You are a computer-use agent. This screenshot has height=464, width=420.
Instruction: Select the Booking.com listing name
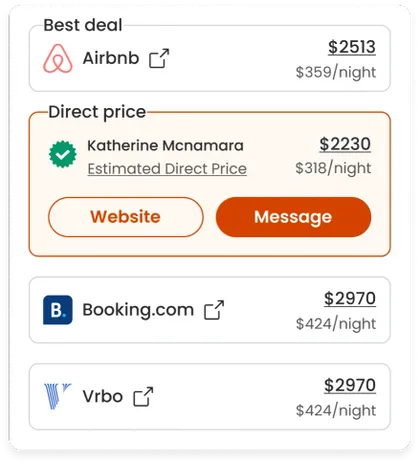point(138,310)
